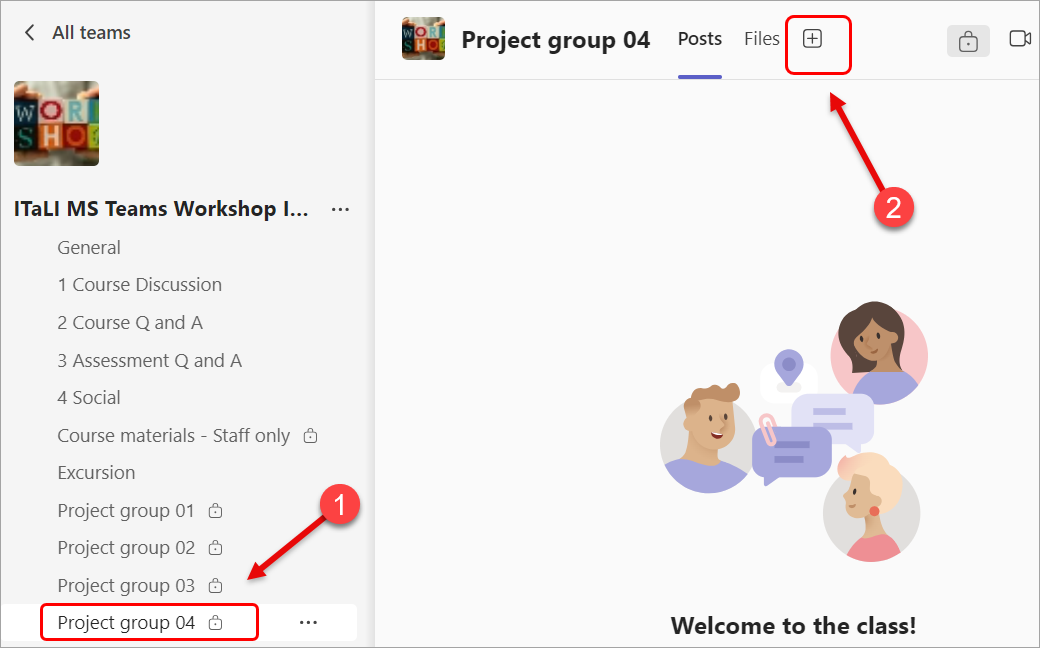
Task: Open the General channel
Action: click(89, 247)
